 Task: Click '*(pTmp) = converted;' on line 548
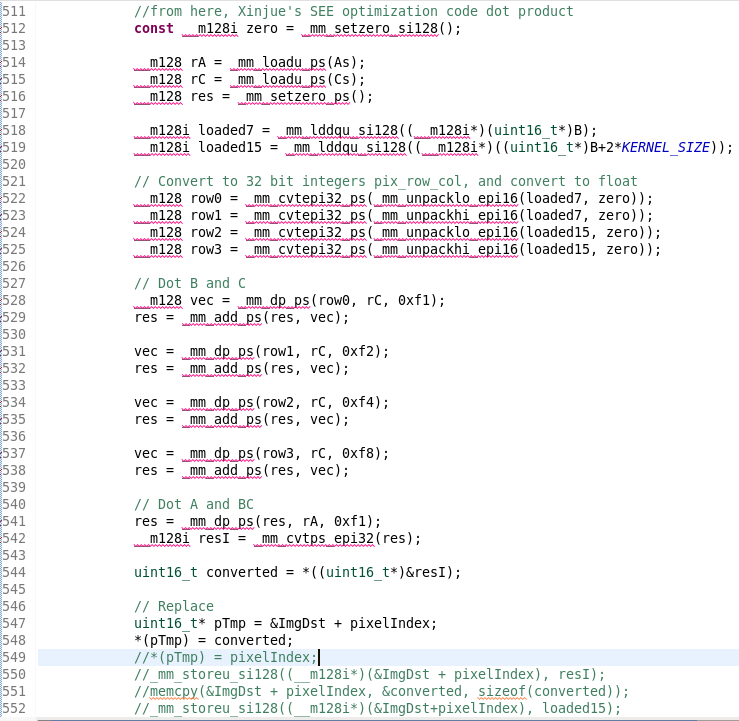point(213,640)
